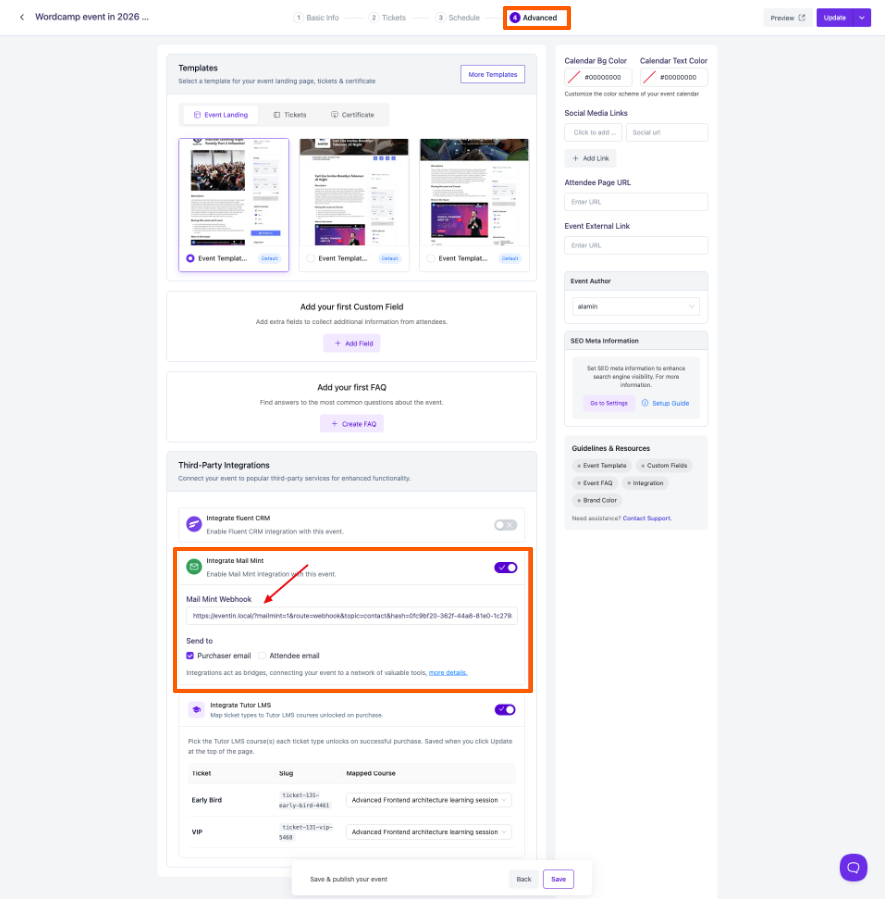Screen dimensions: 885x899
Task: Switch to Event Landing template tab
Action: [x=221, y=115]
